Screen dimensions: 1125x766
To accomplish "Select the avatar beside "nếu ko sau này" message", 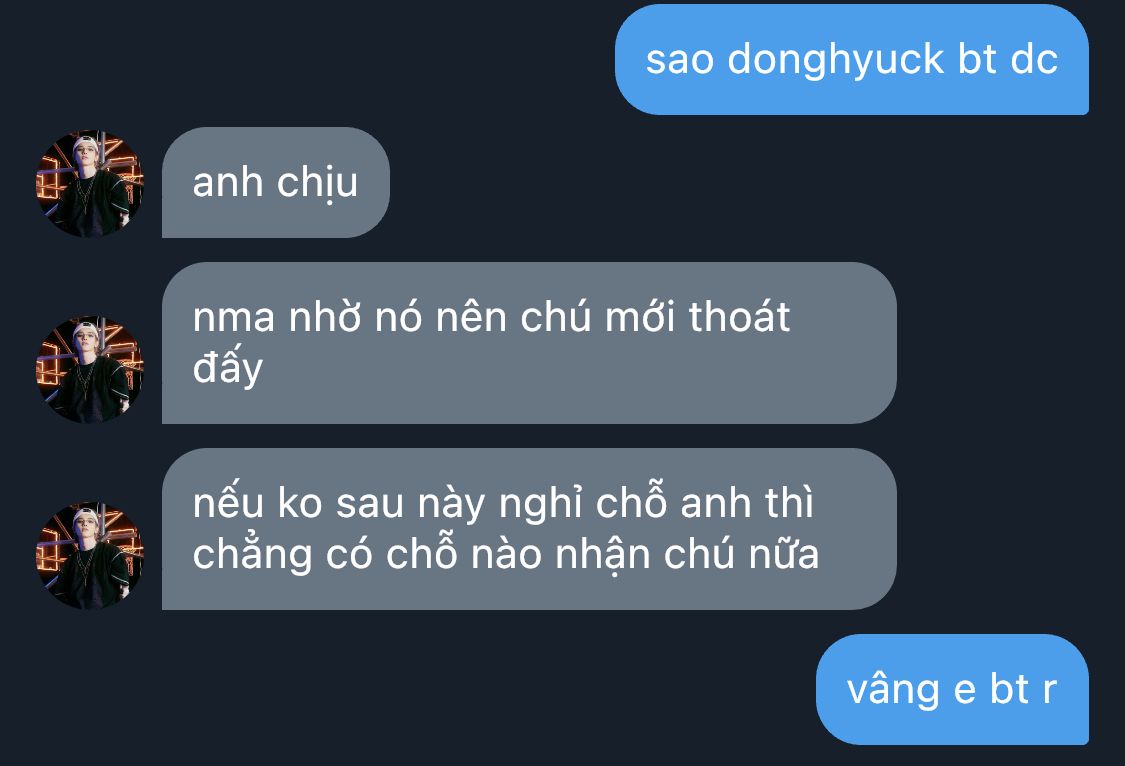I will [90, 555].
